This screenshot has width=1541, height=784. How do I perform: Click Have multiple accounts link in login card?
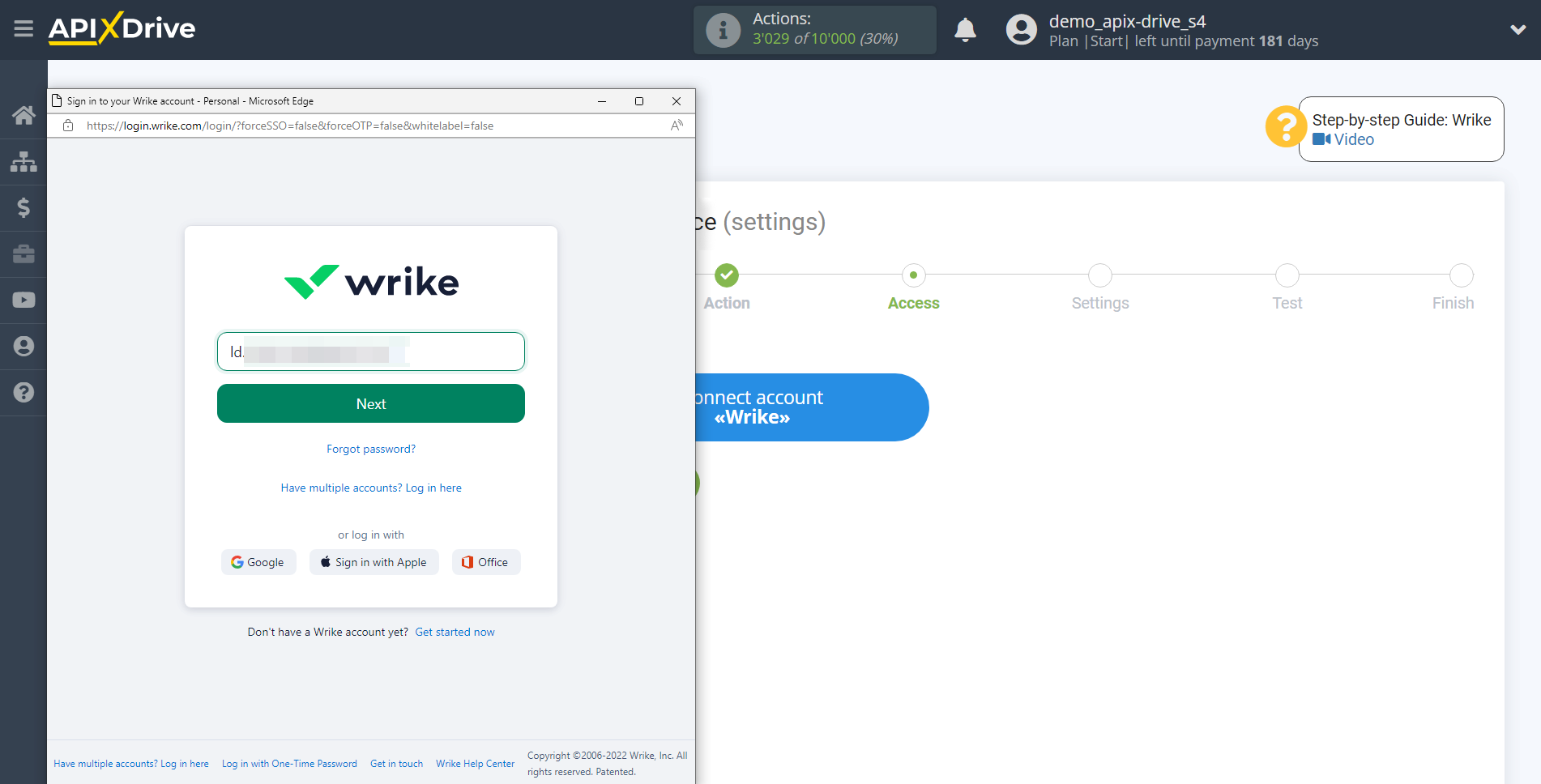tap(371, 488)
